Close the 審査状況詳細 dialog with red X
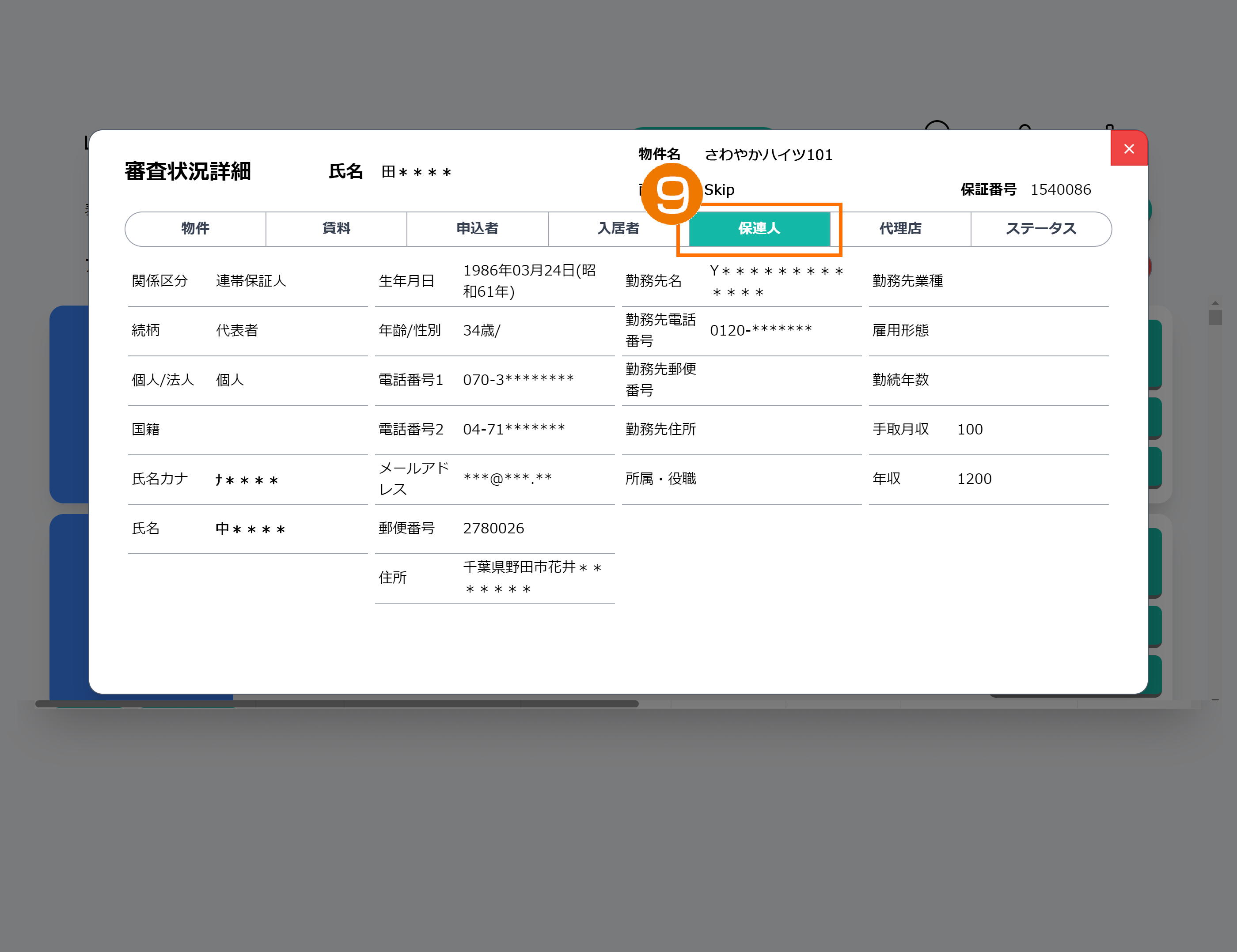This screenshot has height=952, width=1237. pos(1128,149)
